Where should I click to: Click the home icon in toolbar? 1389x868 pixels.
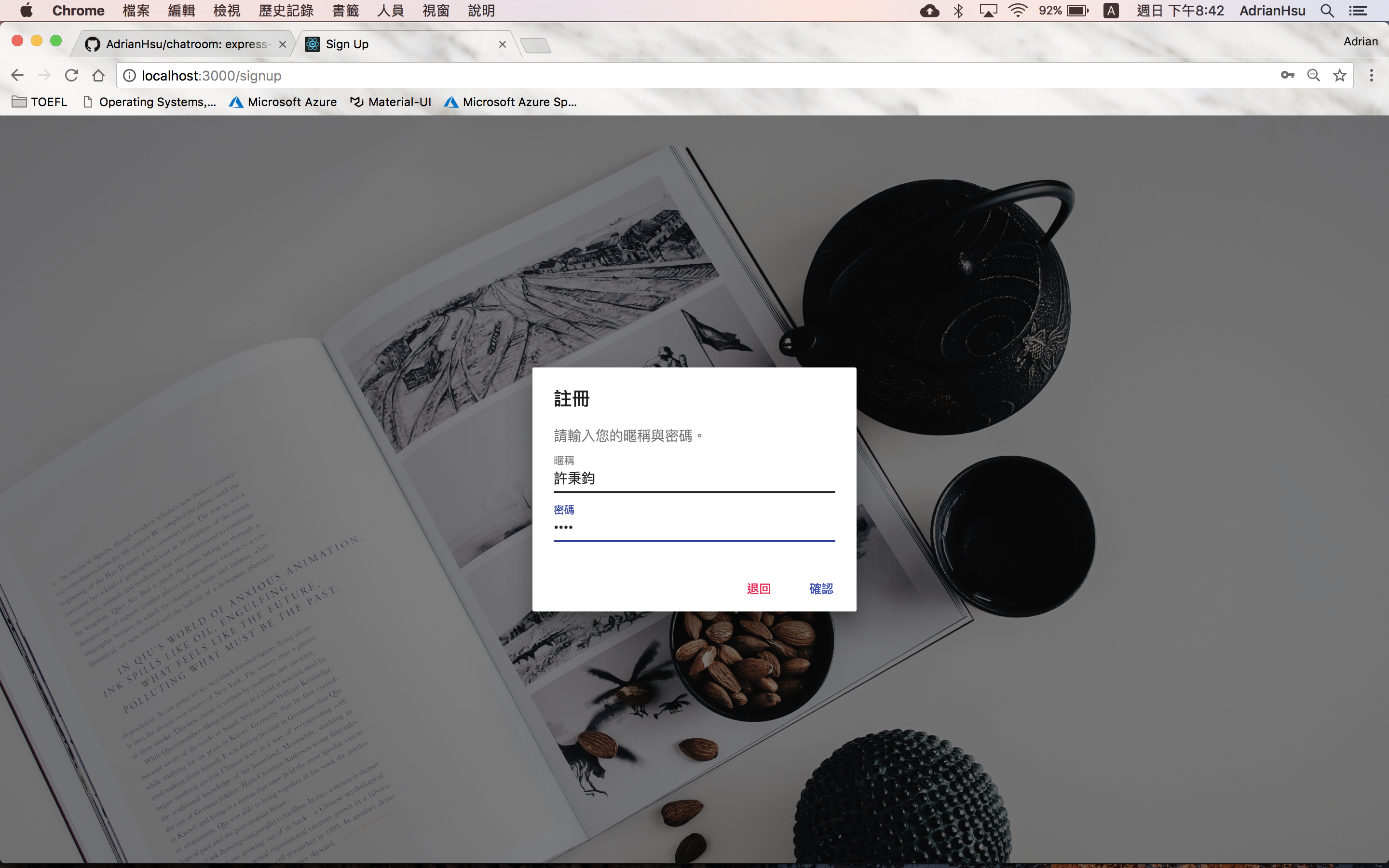[x=98, y=75]
